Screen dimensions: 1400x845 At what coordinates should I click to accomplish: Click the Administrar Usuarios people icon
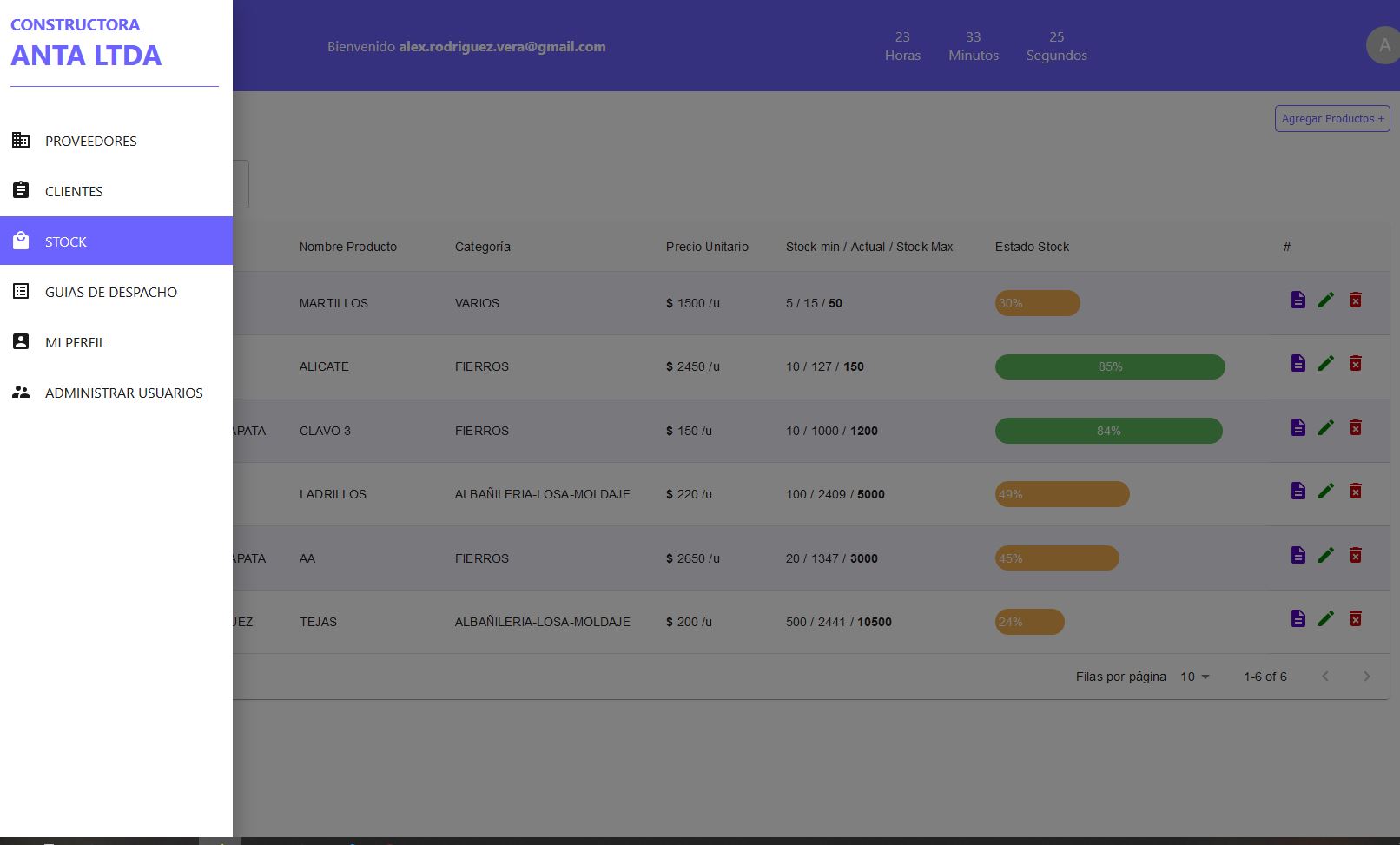[21, 392]
